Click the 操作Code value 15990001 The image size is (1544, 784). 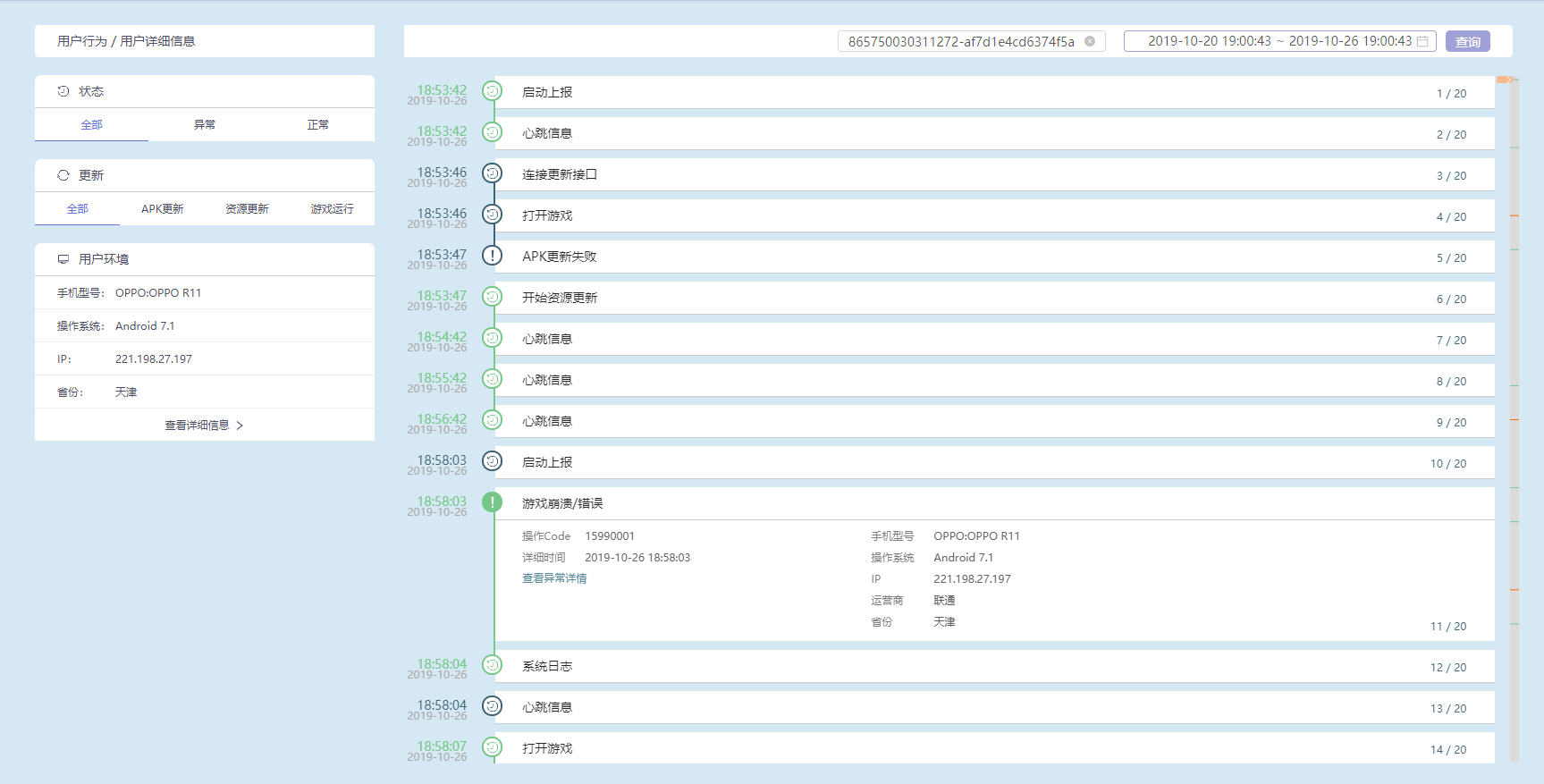pyautogui.click(x=610, y=536)
